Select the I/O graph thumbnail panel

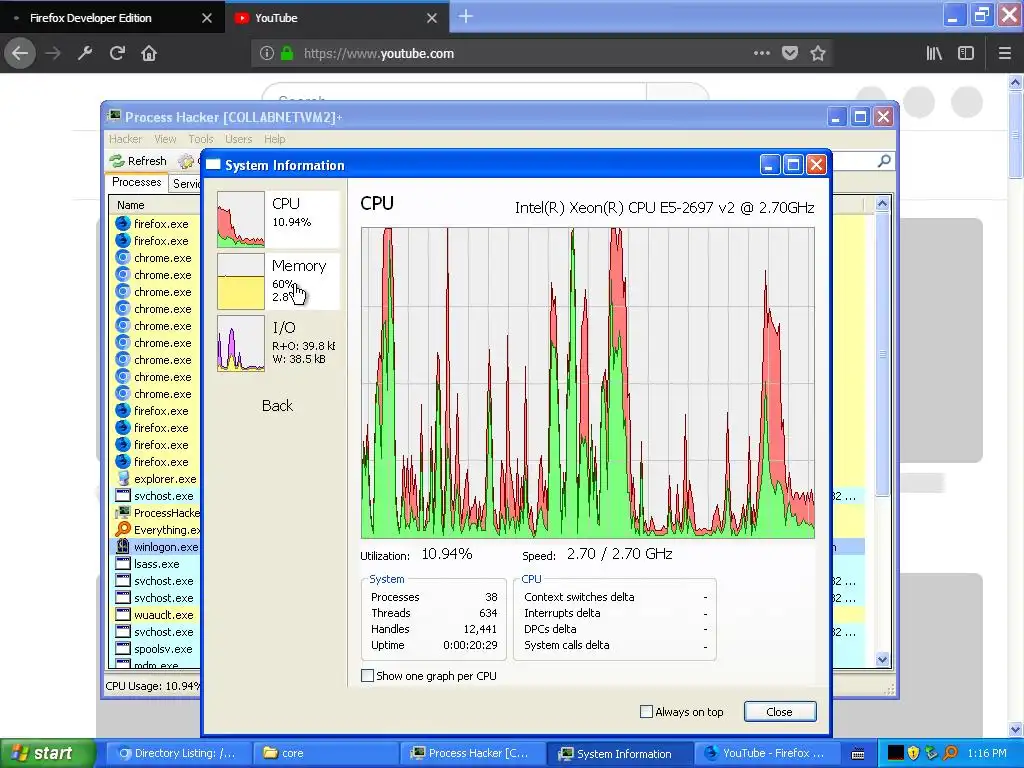click(x=279, y=344)
